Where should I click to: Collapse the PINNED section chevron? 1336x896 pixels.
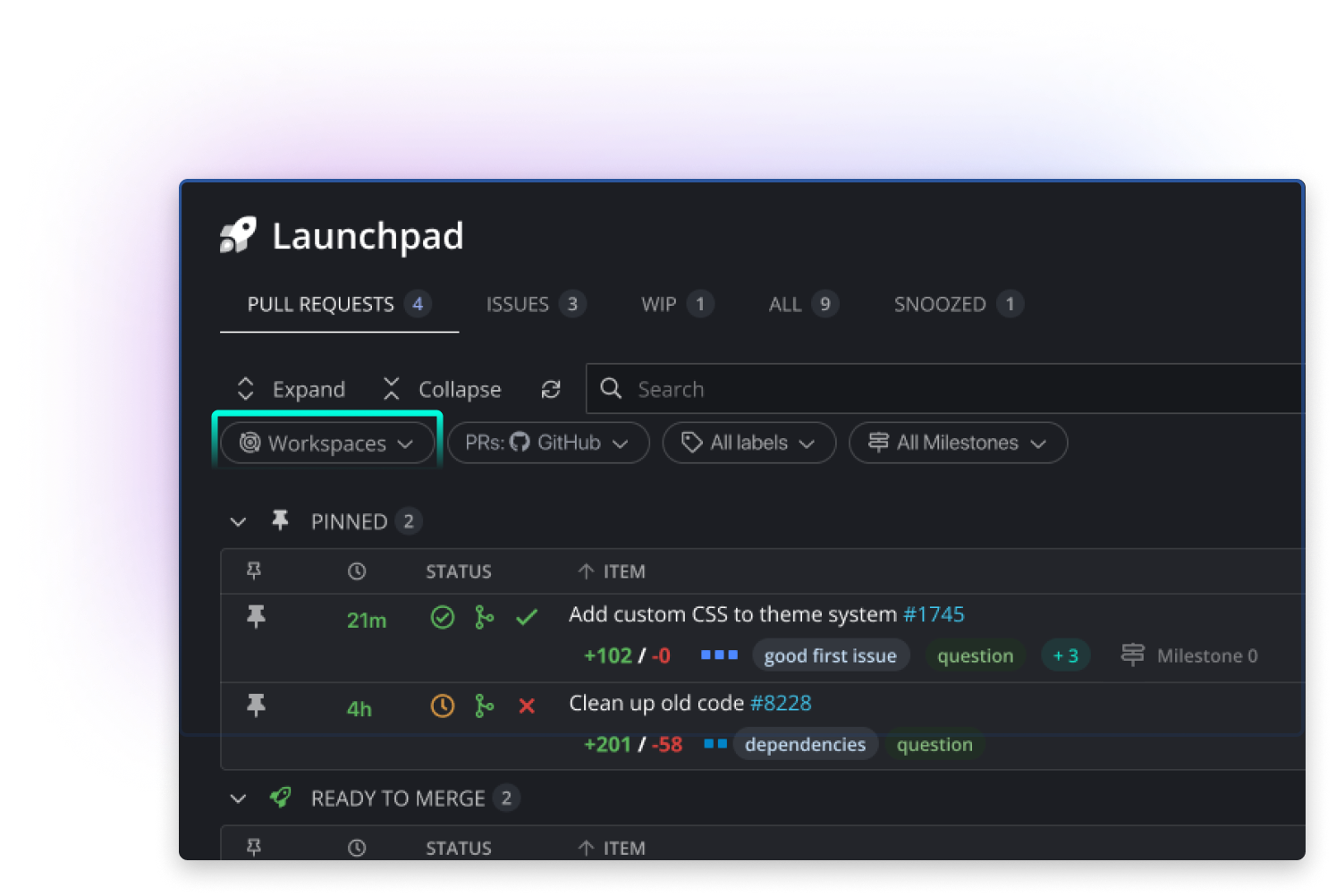[x=238, y=521]
